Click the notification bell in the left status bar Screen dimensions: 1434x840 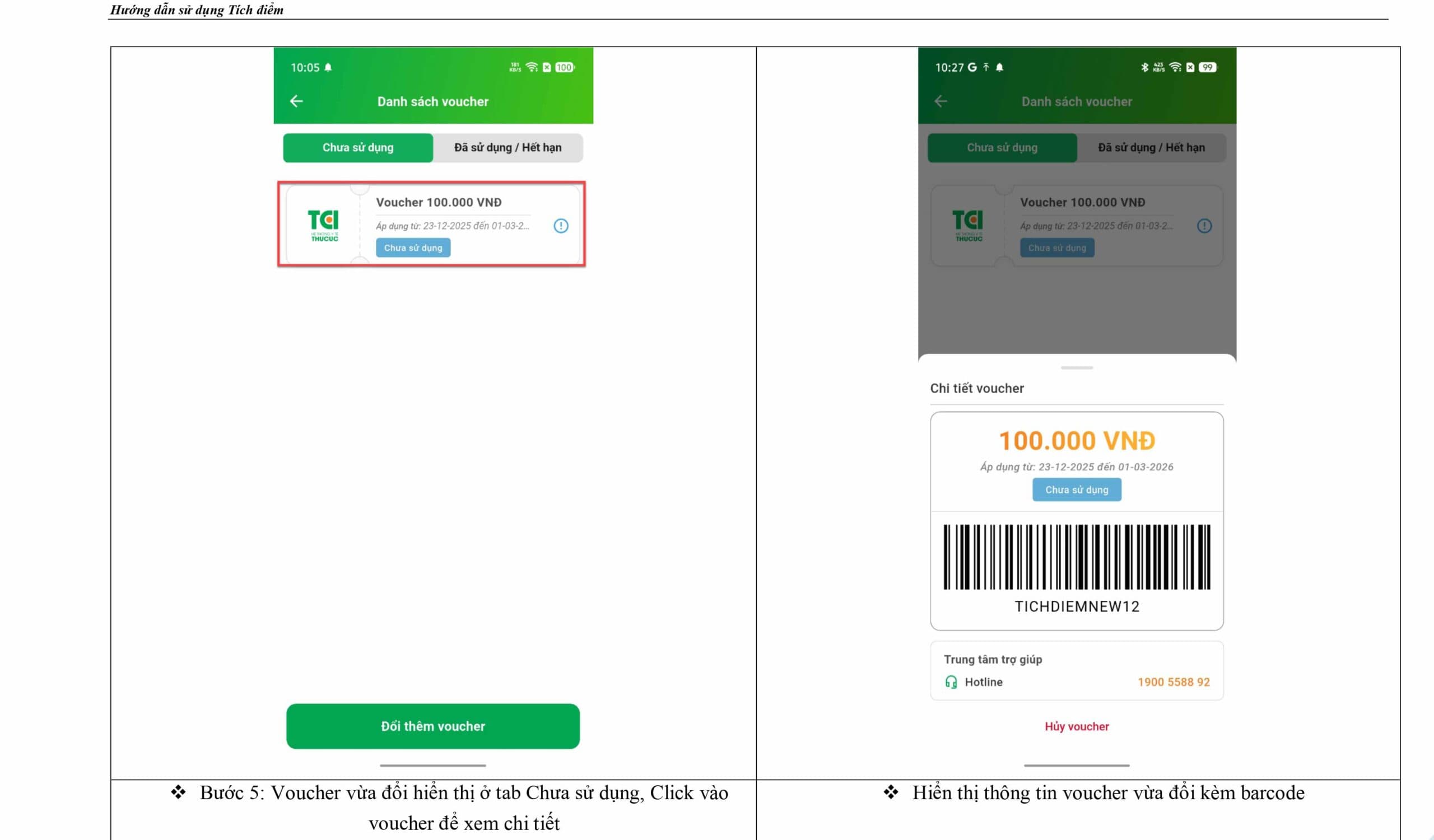[x=329, y=67]
